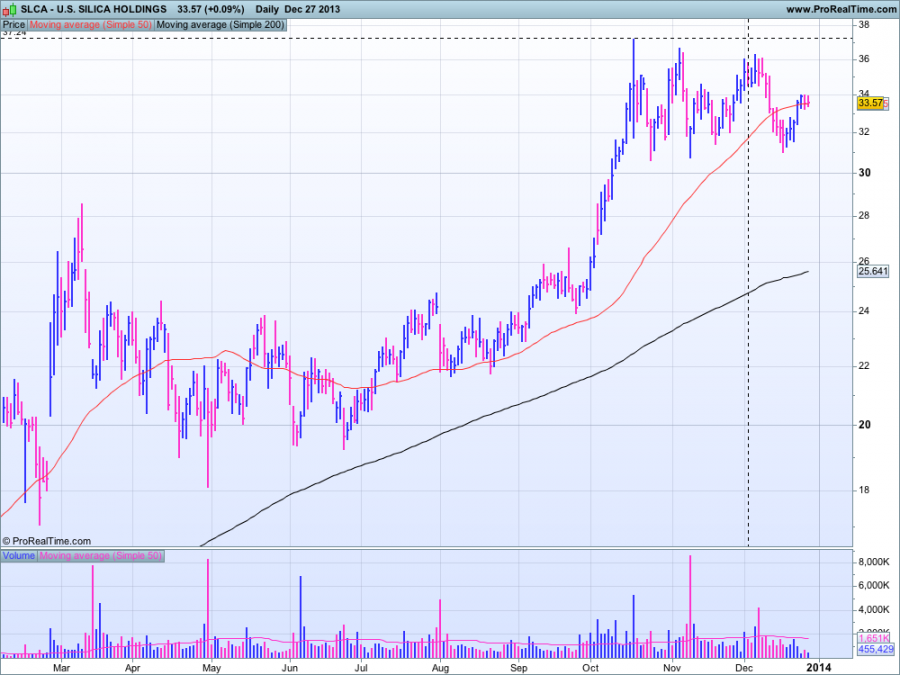Click the 22 price axis label
The height and width of the screenshot is (675, 900).
864,366
